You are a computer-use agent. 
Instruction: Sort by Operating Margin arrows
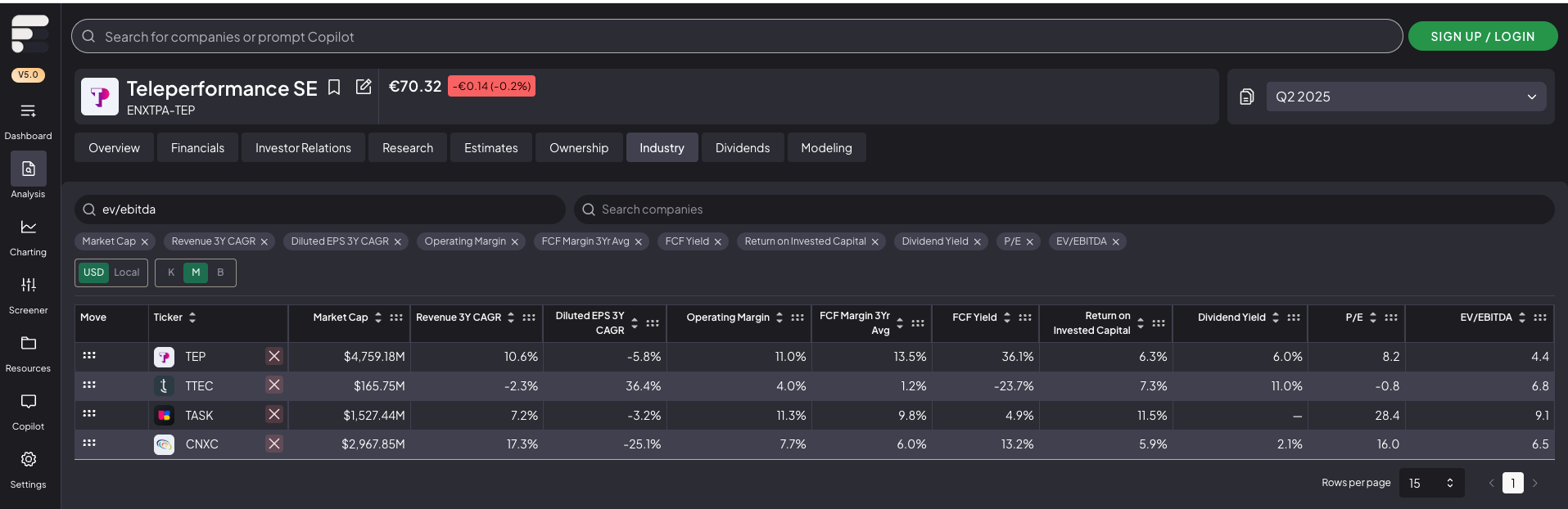(779, 318)
